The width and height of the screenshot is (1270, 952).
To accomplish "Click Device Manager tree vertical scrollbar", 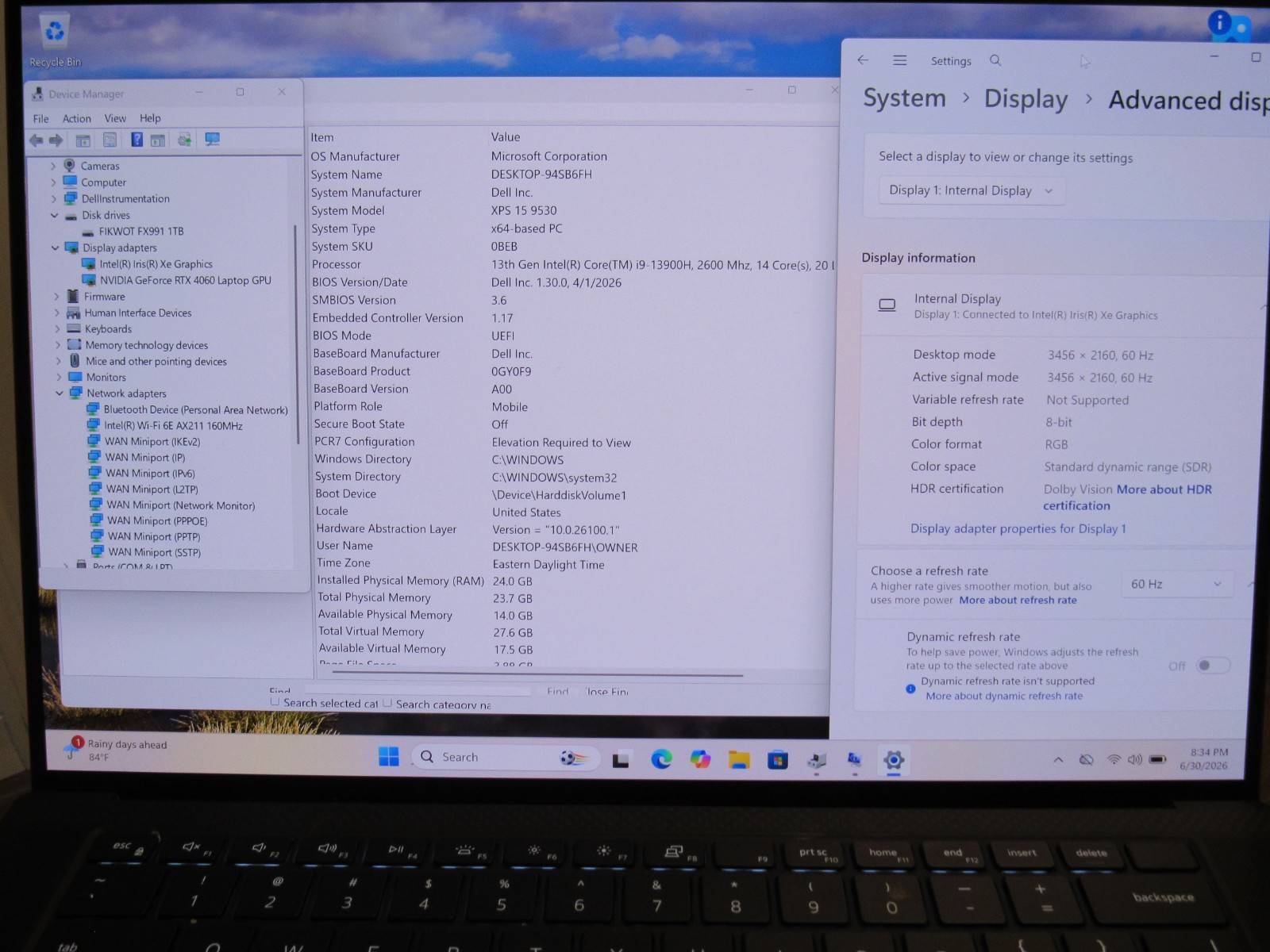I will [296, 333].
